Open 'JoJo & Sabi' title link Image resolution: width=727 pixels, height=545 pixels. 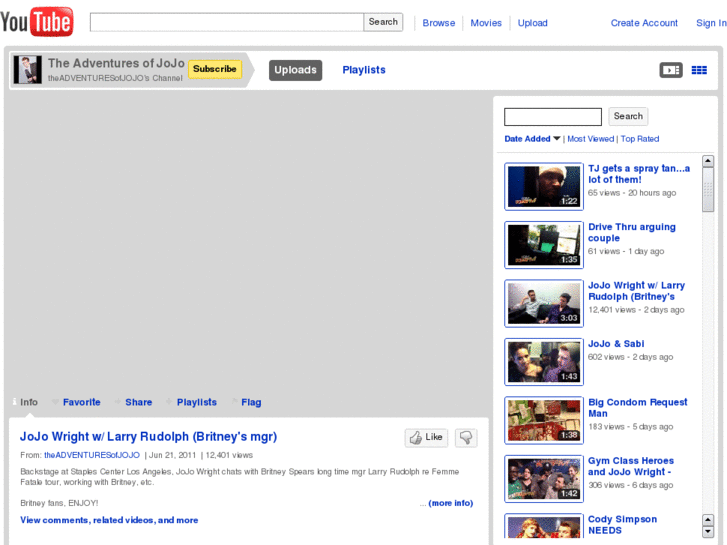point(616,344)
